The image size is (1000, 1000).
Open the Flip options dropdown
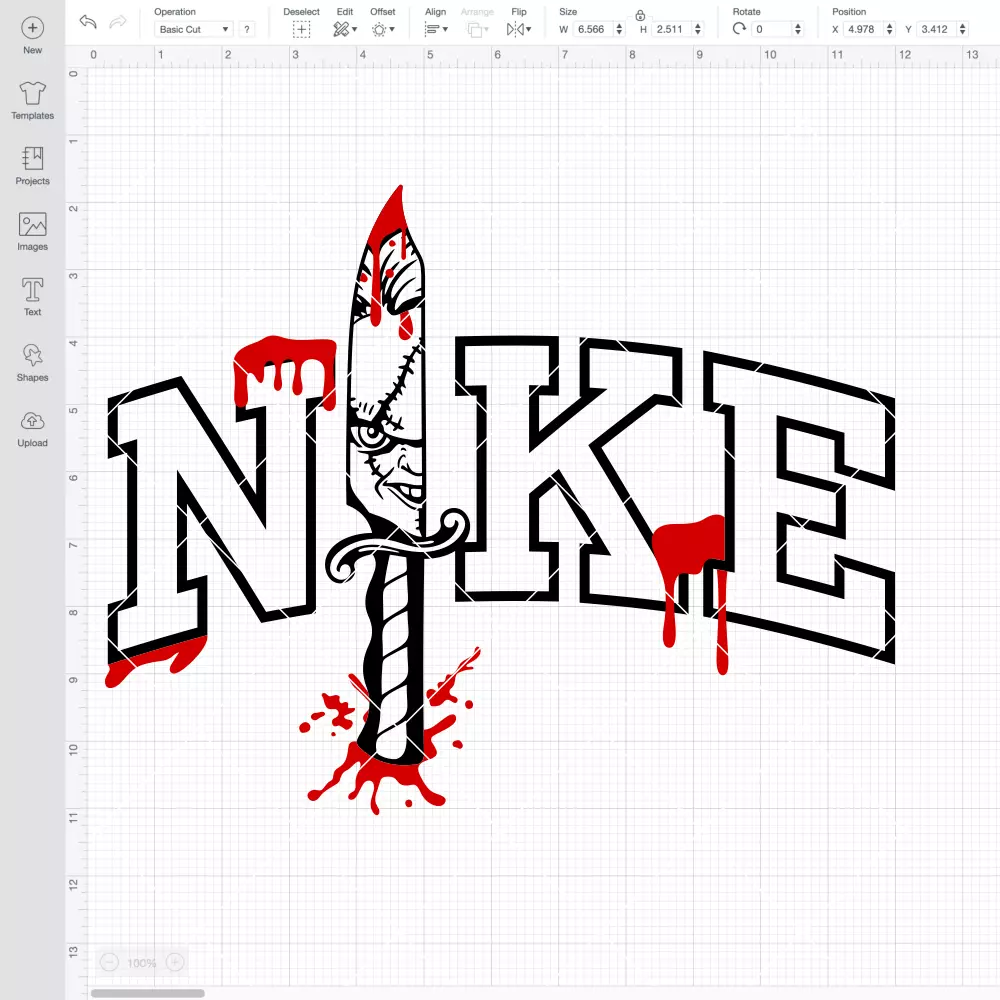pos(519,29)
